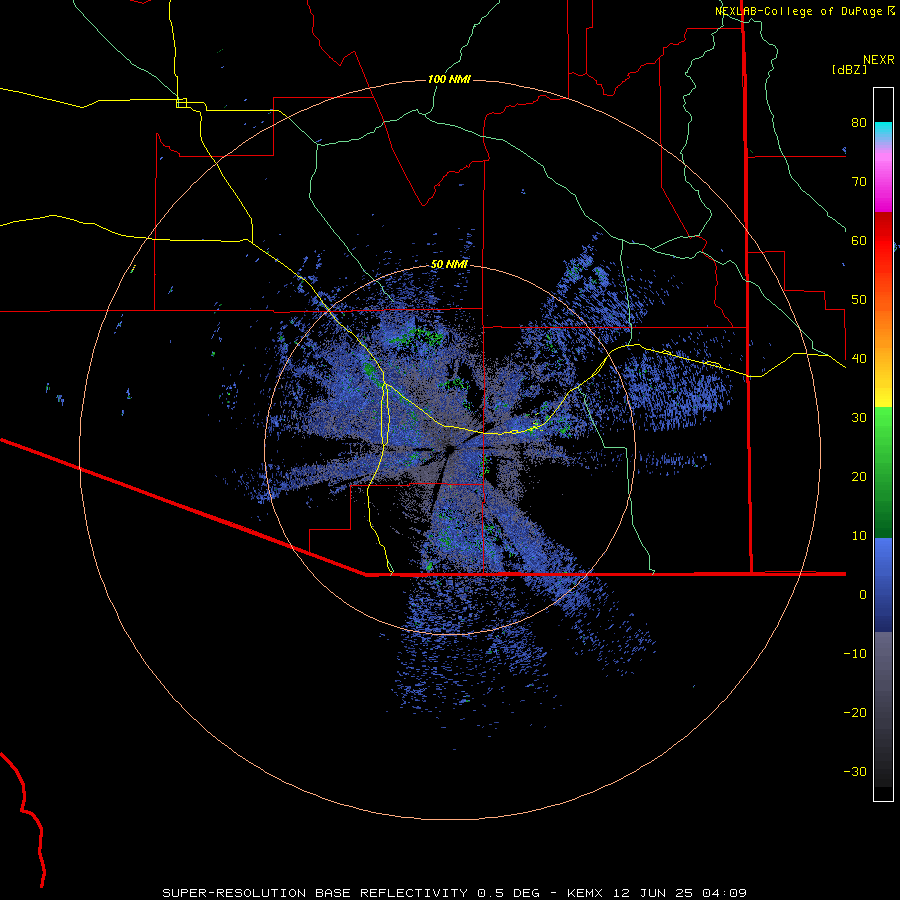
Task: Click the blue segment of the reflectivity color bar
Action: click(x=883, y=585)
